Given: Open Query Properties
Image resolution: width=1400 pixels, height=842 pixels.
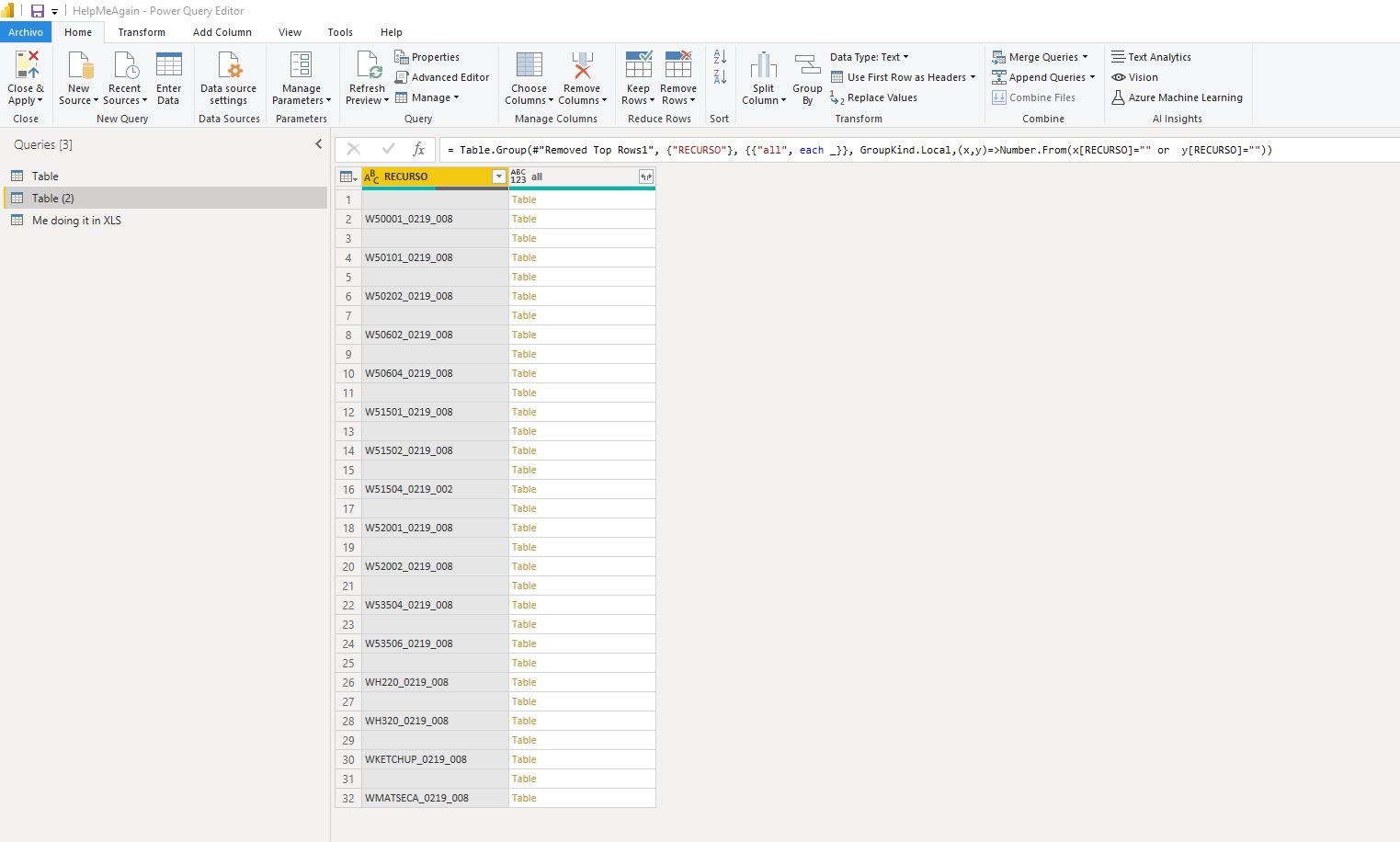Looking at the screenshot, I should point(427,57).
